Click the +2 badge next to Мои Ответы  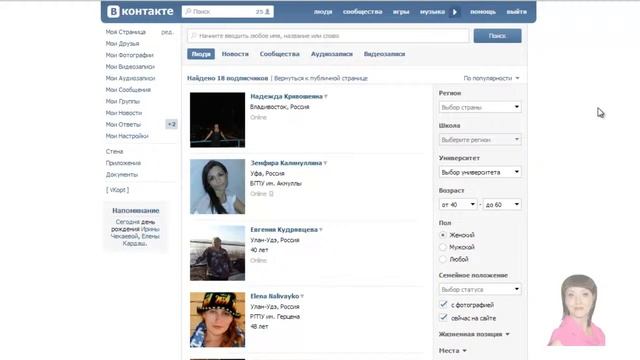coord(171,124)
